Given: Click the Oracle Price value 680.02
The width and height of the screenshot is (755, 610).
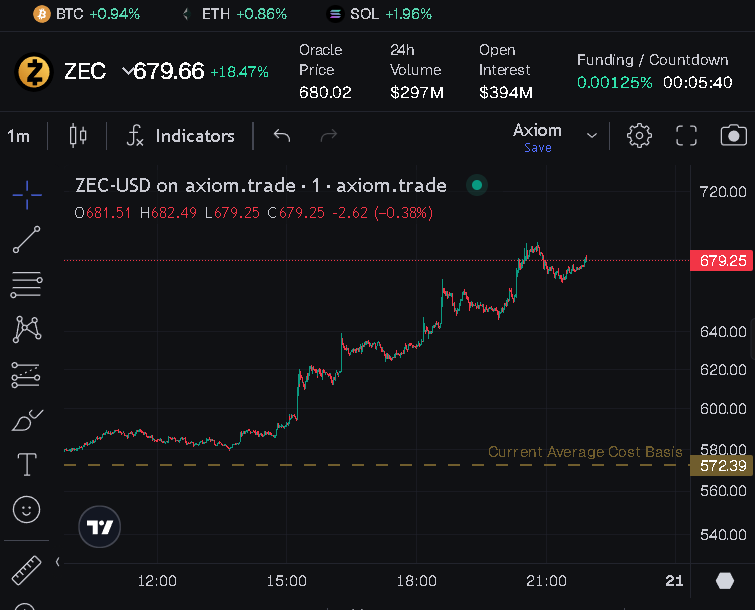Looking at the screenshot, I should [325, 92].
